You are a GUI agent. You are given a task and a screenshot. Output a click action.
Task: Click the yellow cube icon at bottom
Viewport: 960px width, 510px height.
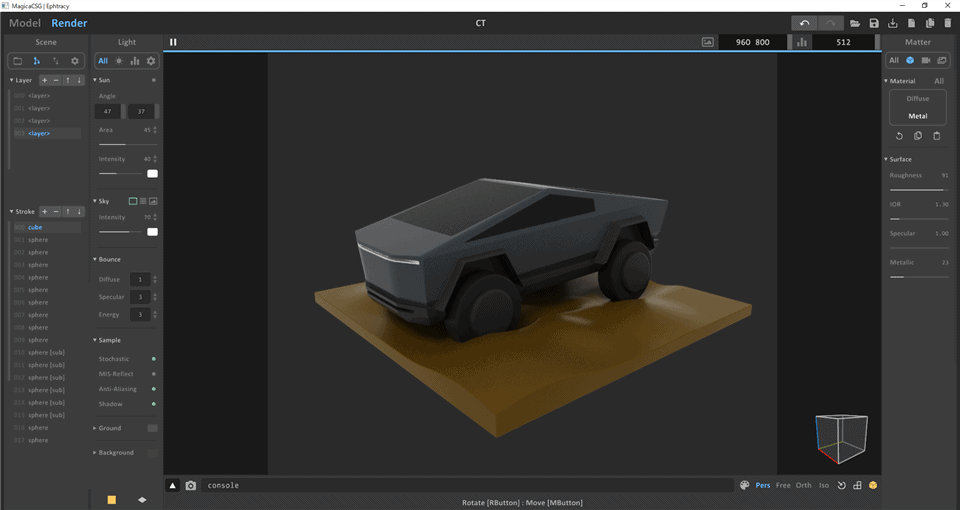click(x=873, y=485)
